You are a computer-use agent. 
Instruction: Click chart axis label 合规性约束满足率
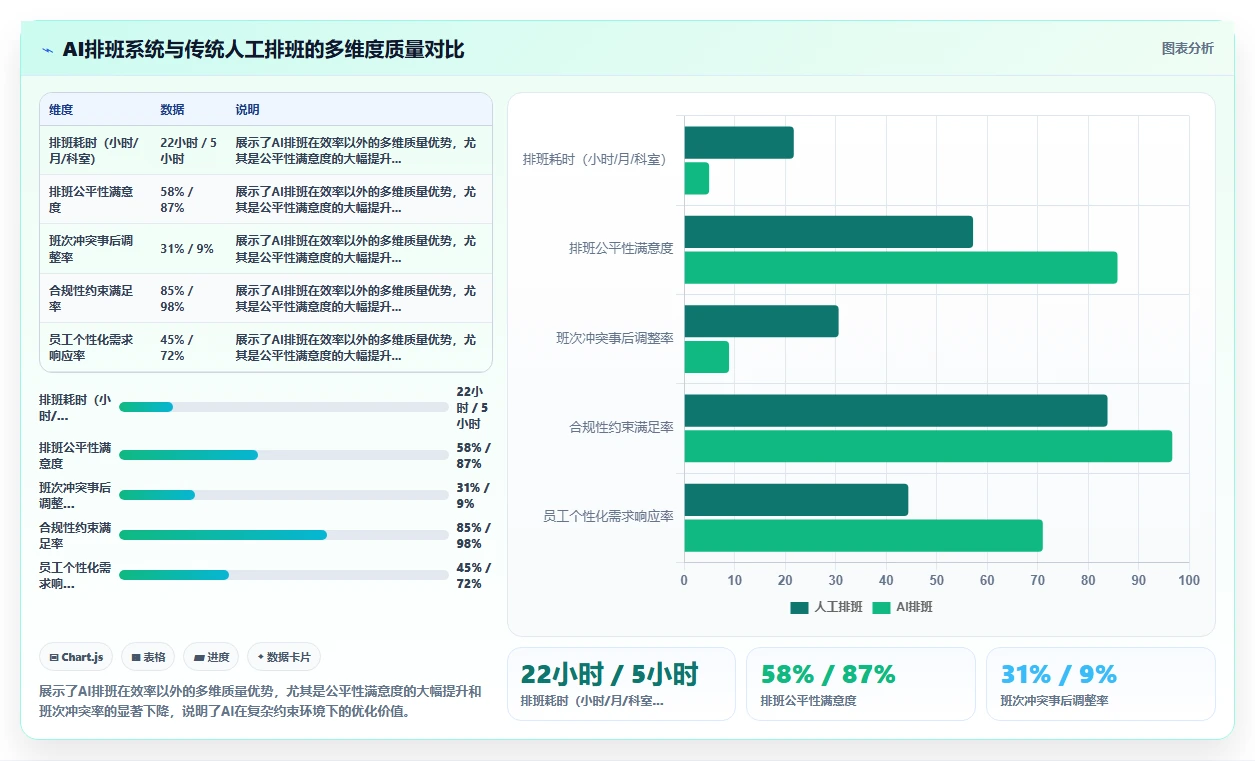(621, 427)
